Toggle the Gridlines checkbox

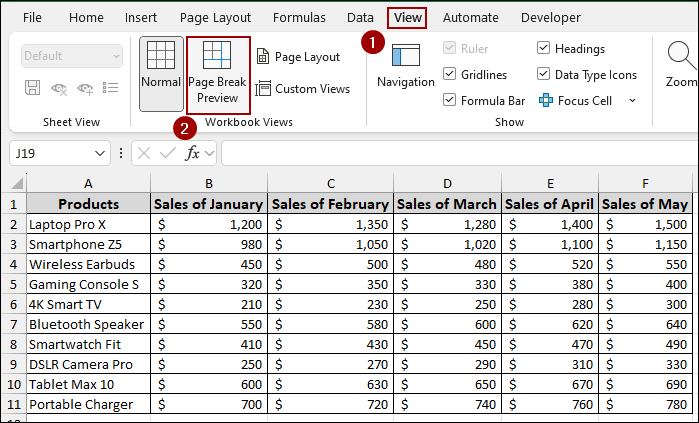point(449,75)
